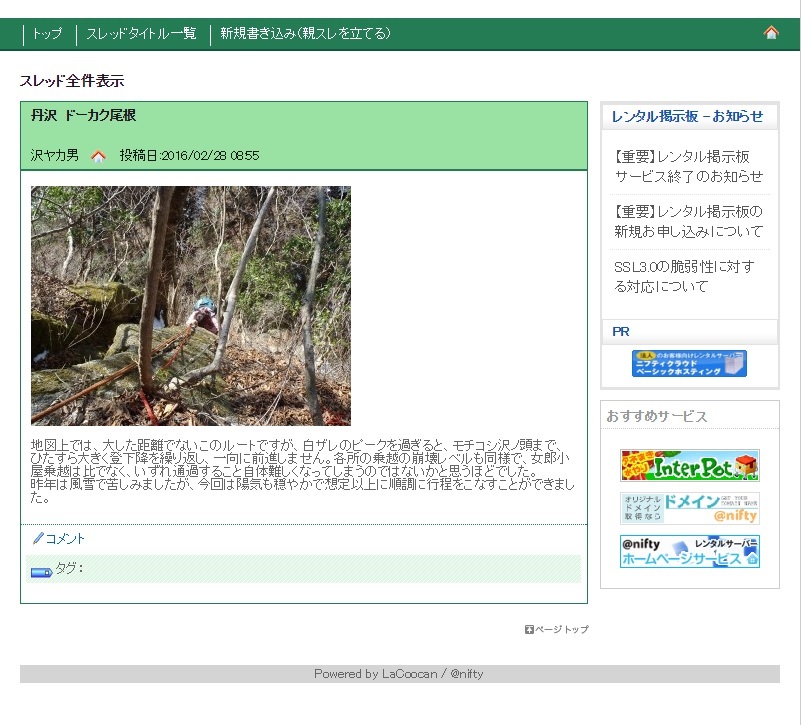
Task: Click the pencil コメント icon
Action: coord(38,538)
